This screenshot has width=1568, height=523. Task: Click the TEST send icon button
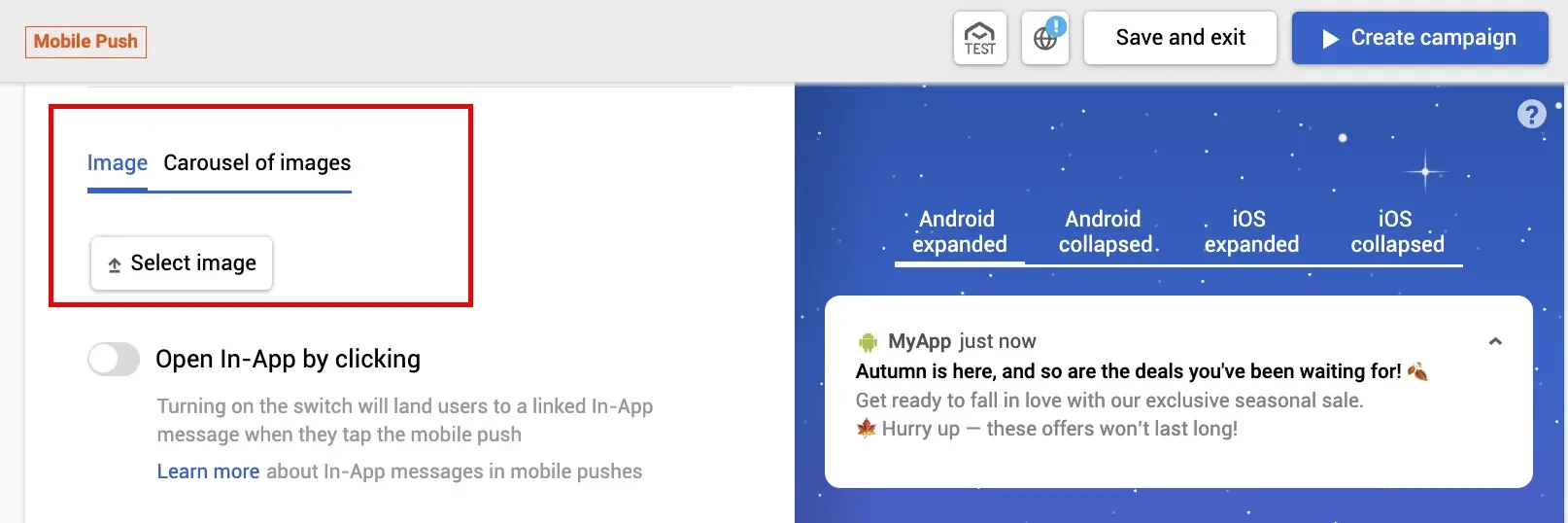click(x=979, y=39)
